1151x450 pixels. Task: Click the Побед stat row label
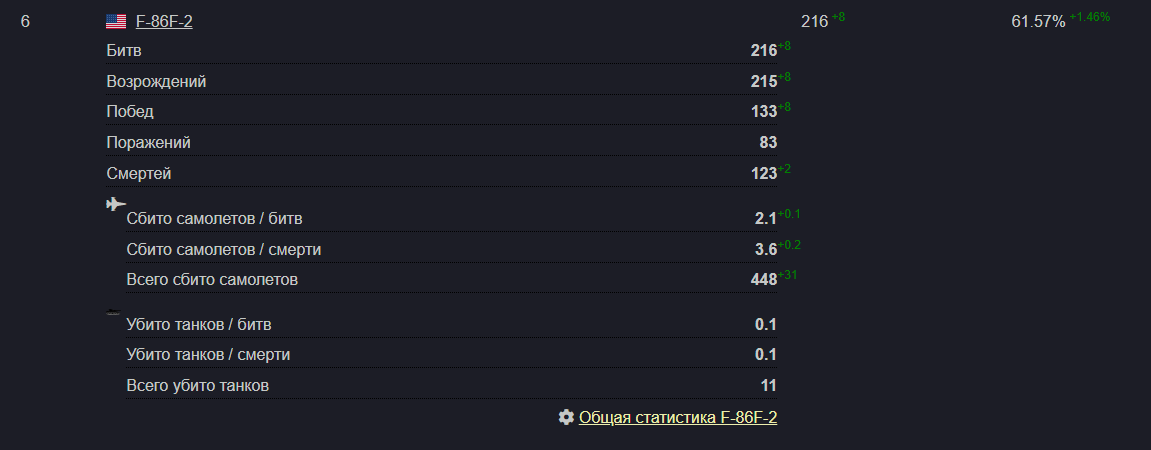tap(130, 112)
